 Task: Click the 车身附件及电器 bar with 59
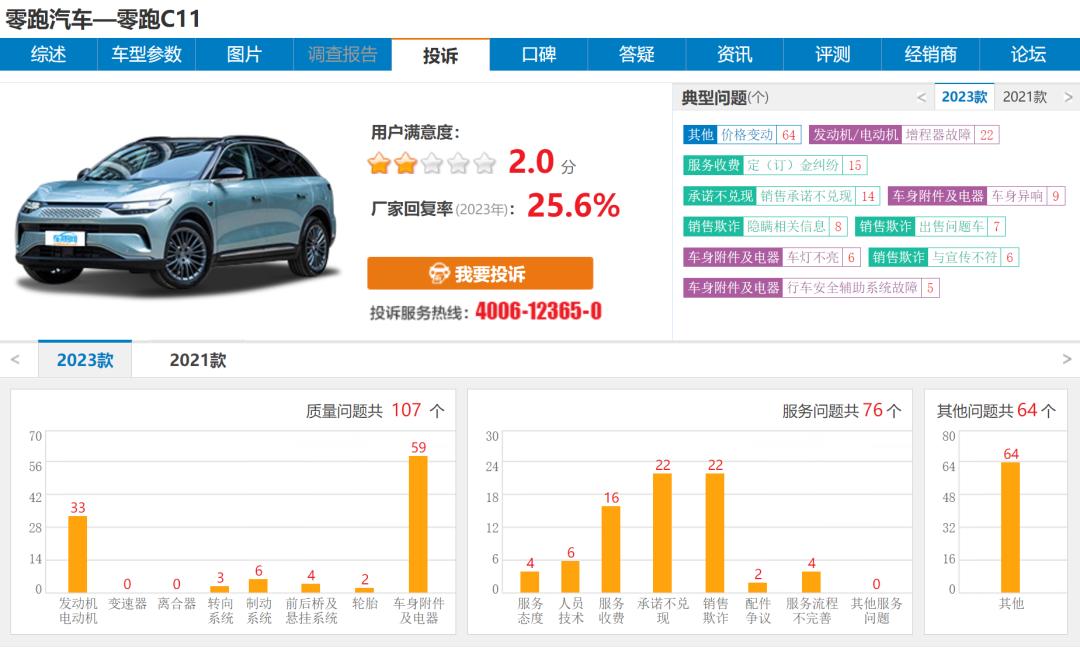pos(418,524)
